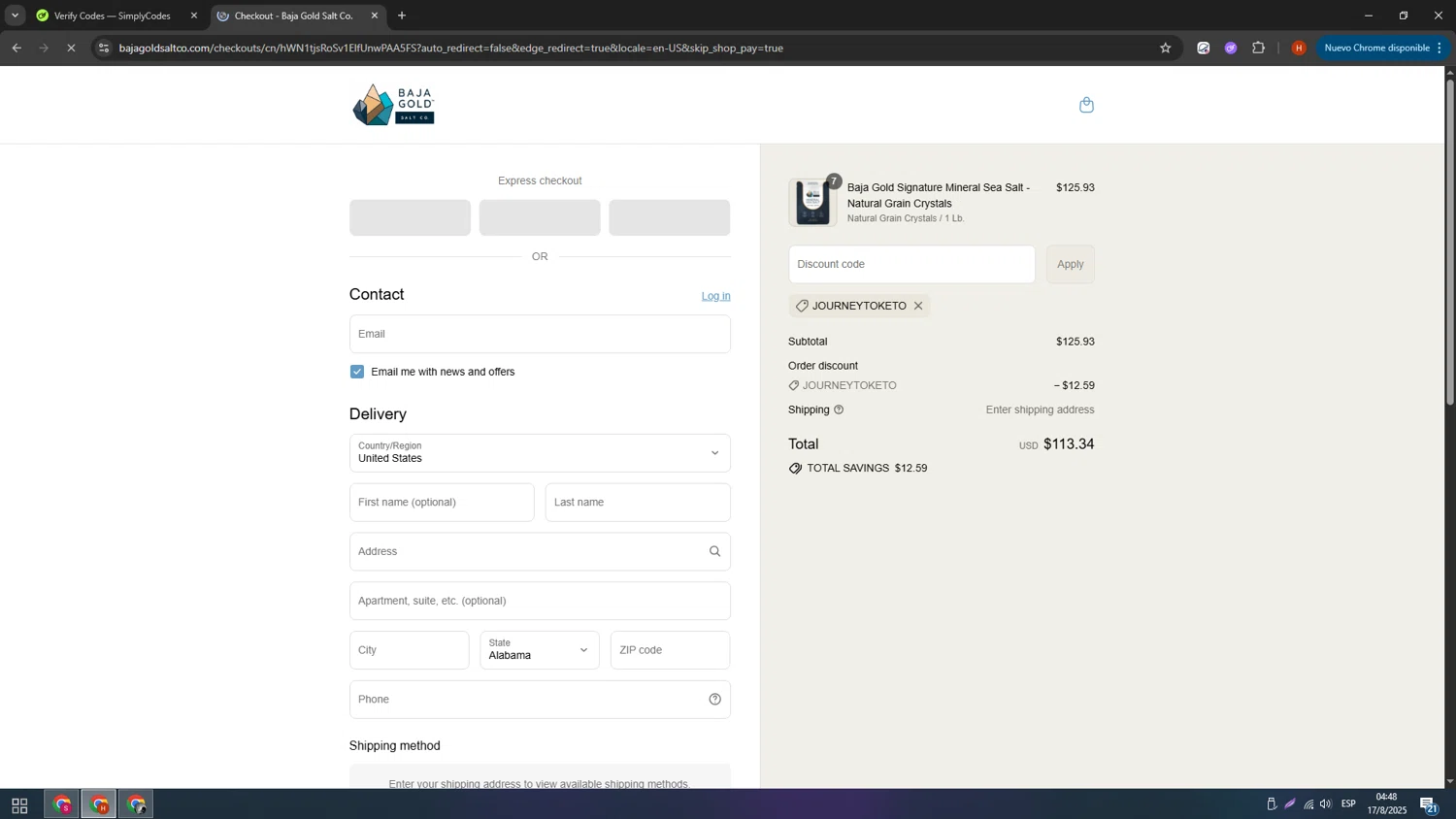Image resolution: width=1456 pixels, height=819 pixels.
Task: Remove the JOURNEYTOKETO discount code tag
Action: click(x=918, y=306)
